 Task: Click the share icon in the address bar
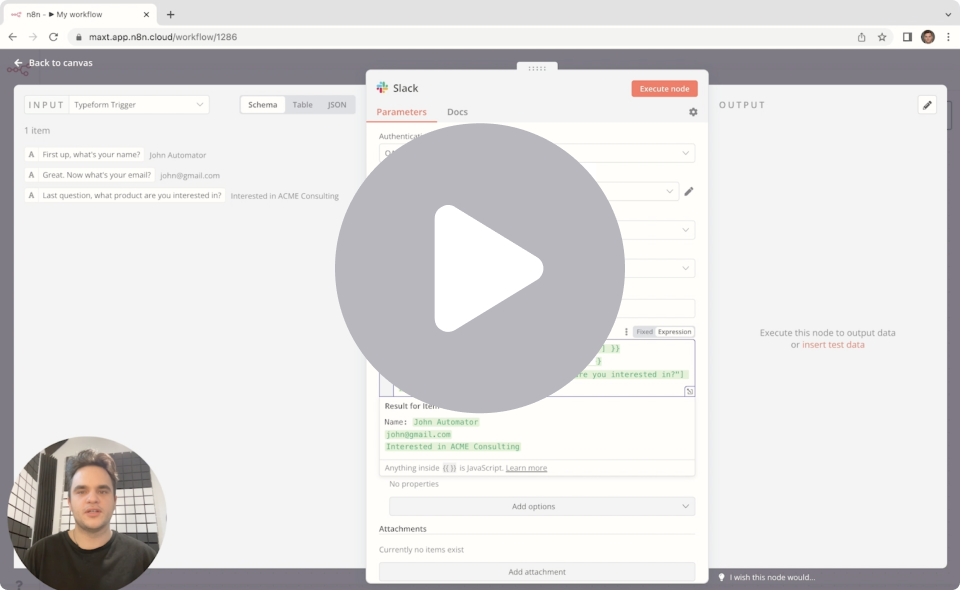pos(861,37)
